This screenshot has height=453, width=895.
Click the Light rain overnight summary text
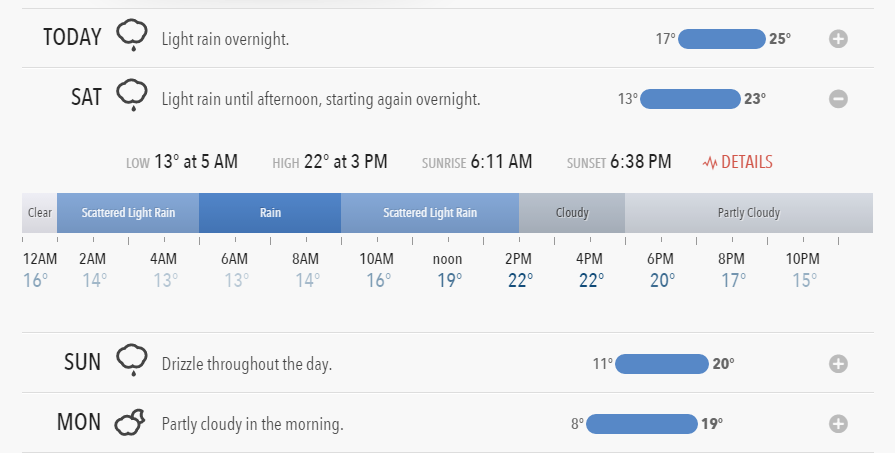(225, 39)
